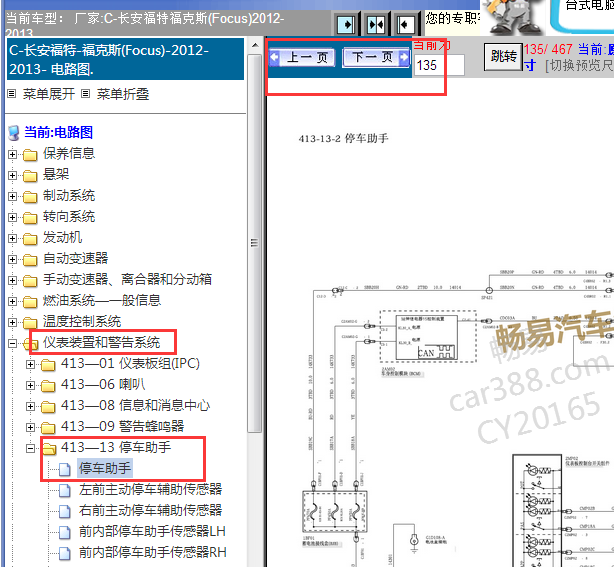Click the right-arrow panel layout icon
Image resolution: width=614 pixels, height=567 pixels.
[x=347, y=25]
